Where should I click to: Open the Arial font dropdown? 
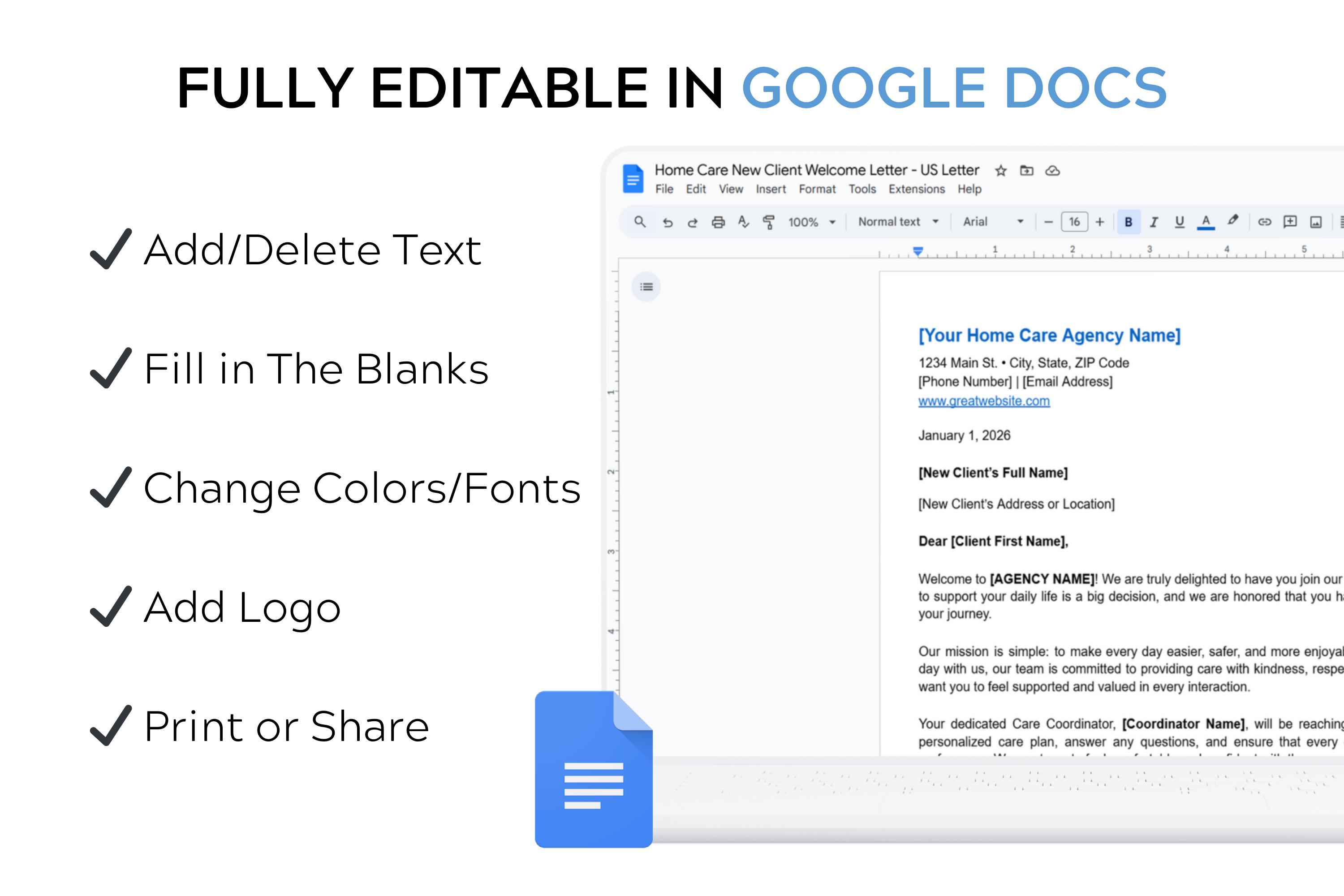click(x=993, y=222)
